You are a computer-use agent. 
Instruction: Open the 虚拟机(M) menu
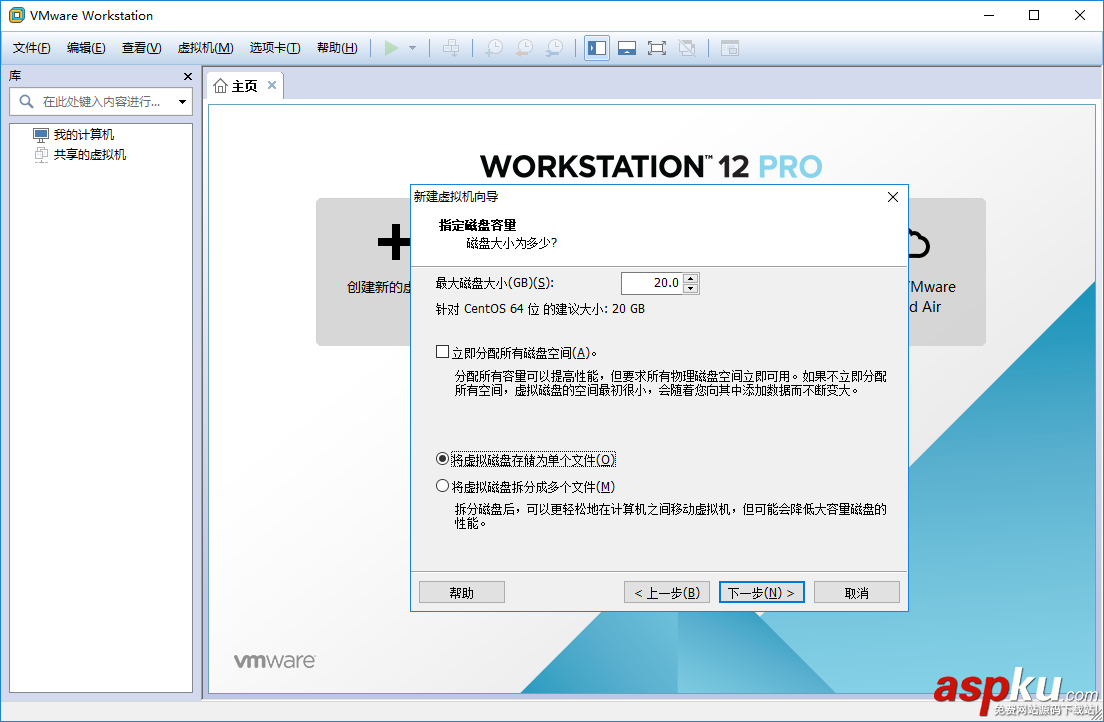[x=206, y=48]
